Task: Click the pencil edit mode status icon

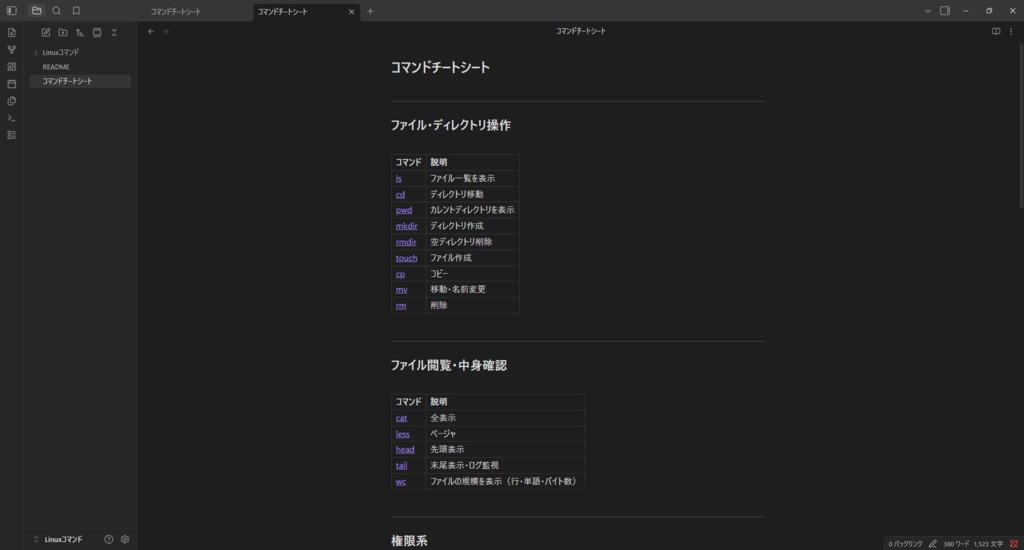Action: 933,544
